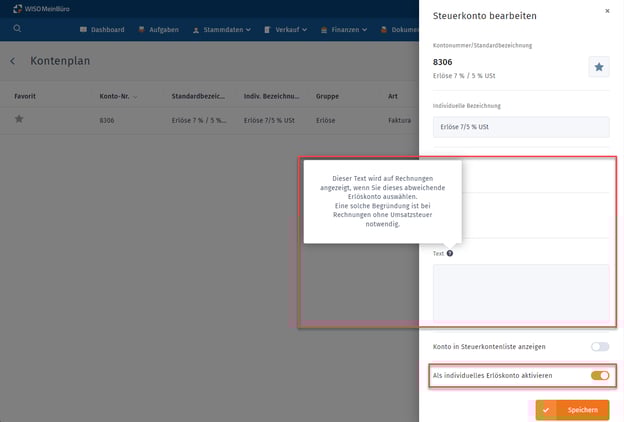Disable Als individuelles Erlöskonto aktivieren toggle

599,376
